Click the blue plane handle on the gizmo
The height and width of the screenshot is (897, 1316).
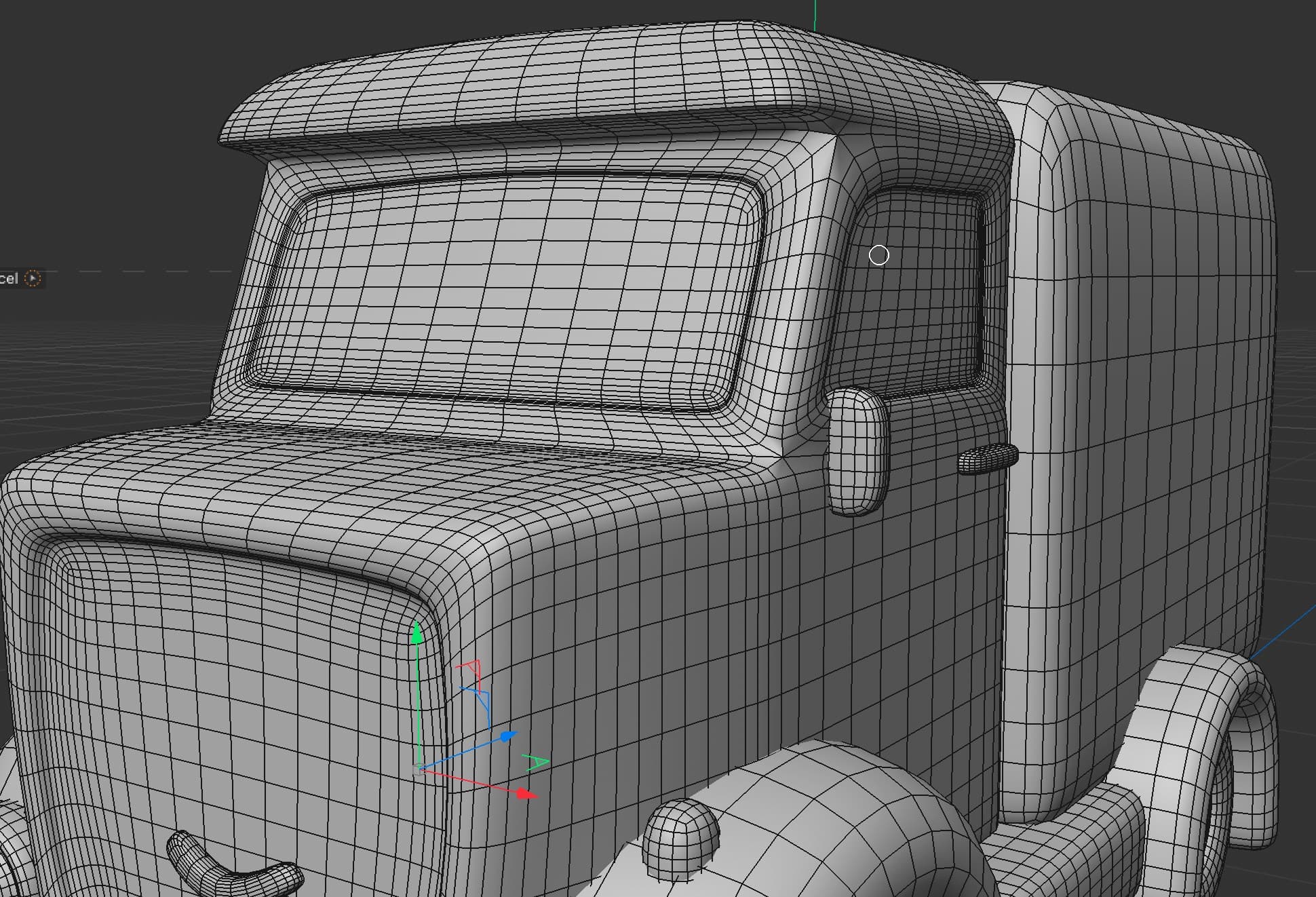pos(482,699)
